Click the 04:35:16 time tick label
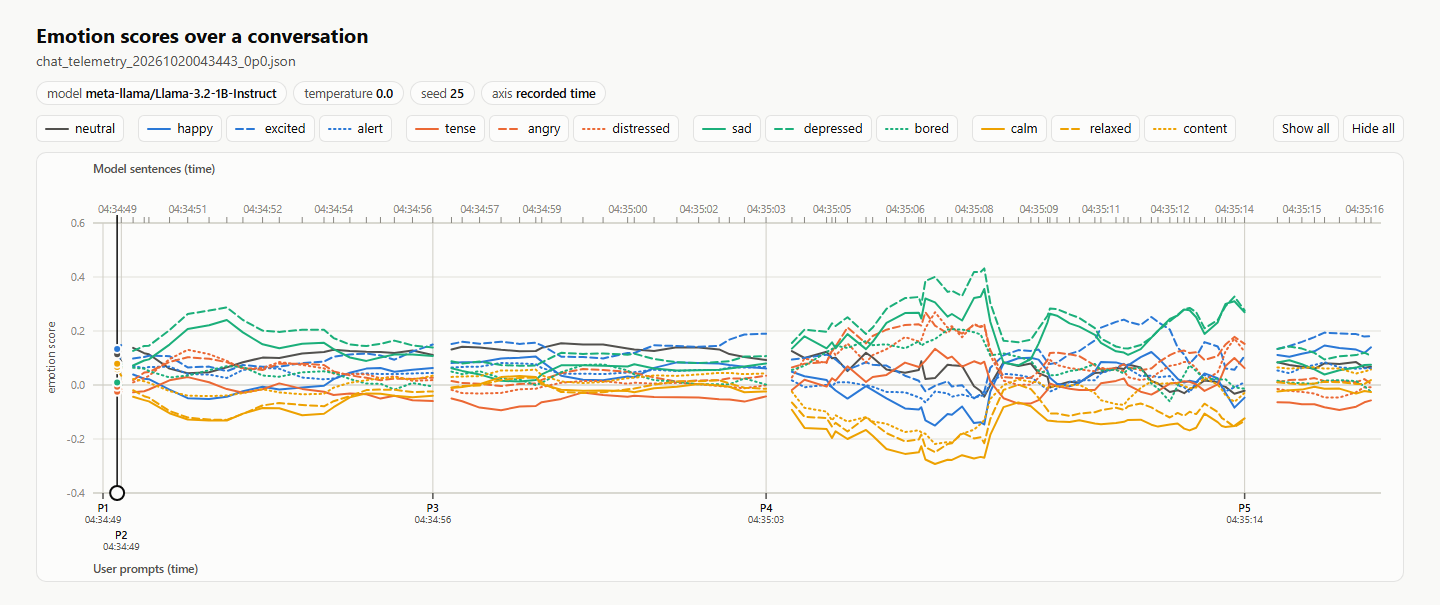Viewport: 1440px width, 605px height. (x=1364, y=209)
